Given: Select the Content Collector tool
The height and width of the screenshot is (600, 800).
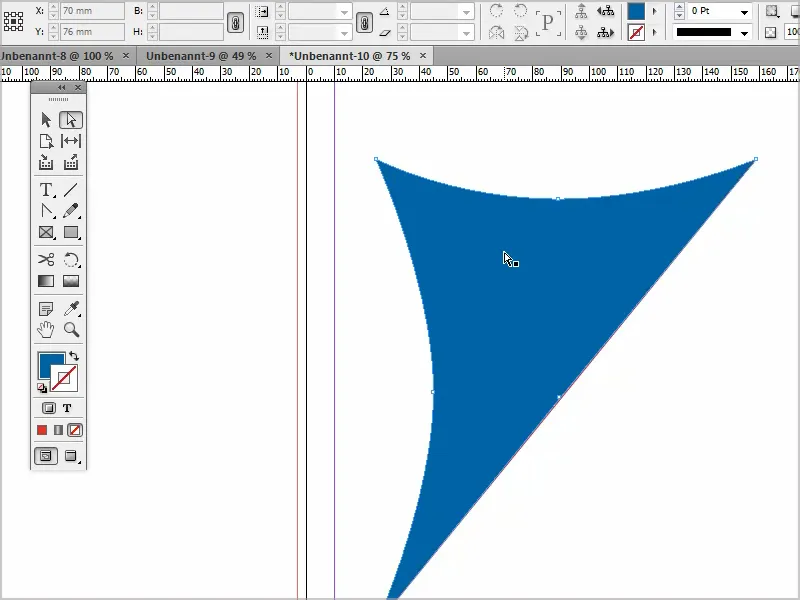Looking at the screenshot, I should 46,163.
